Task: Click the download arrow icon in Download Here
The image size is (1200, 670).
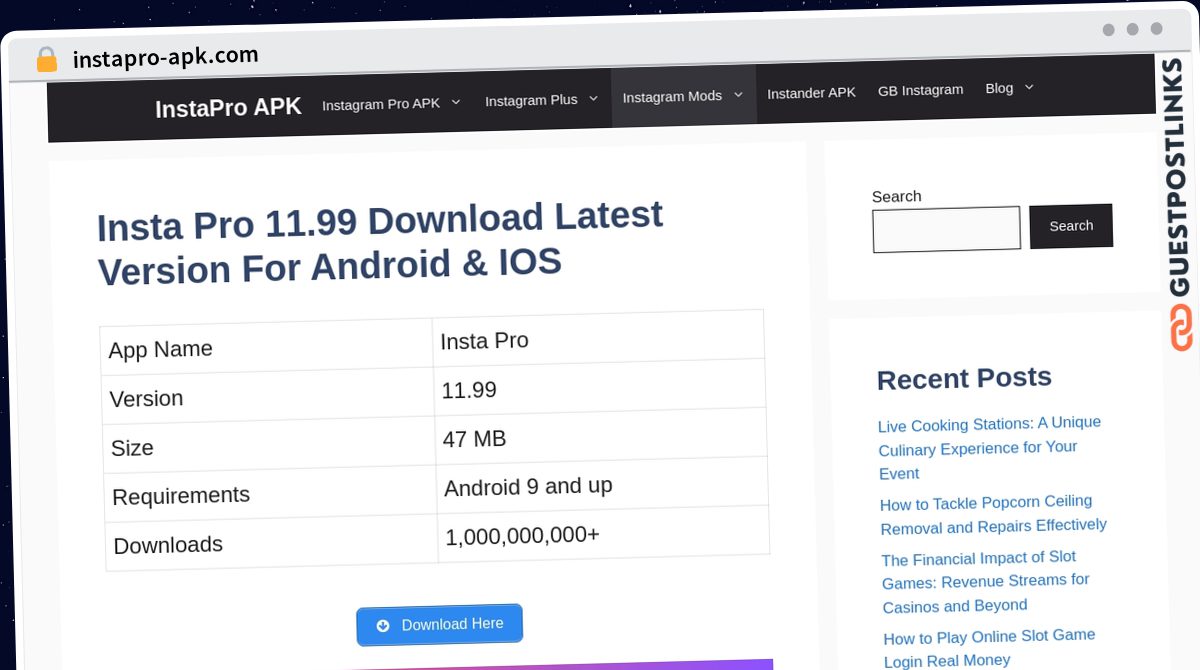Action: coord(383,626)
